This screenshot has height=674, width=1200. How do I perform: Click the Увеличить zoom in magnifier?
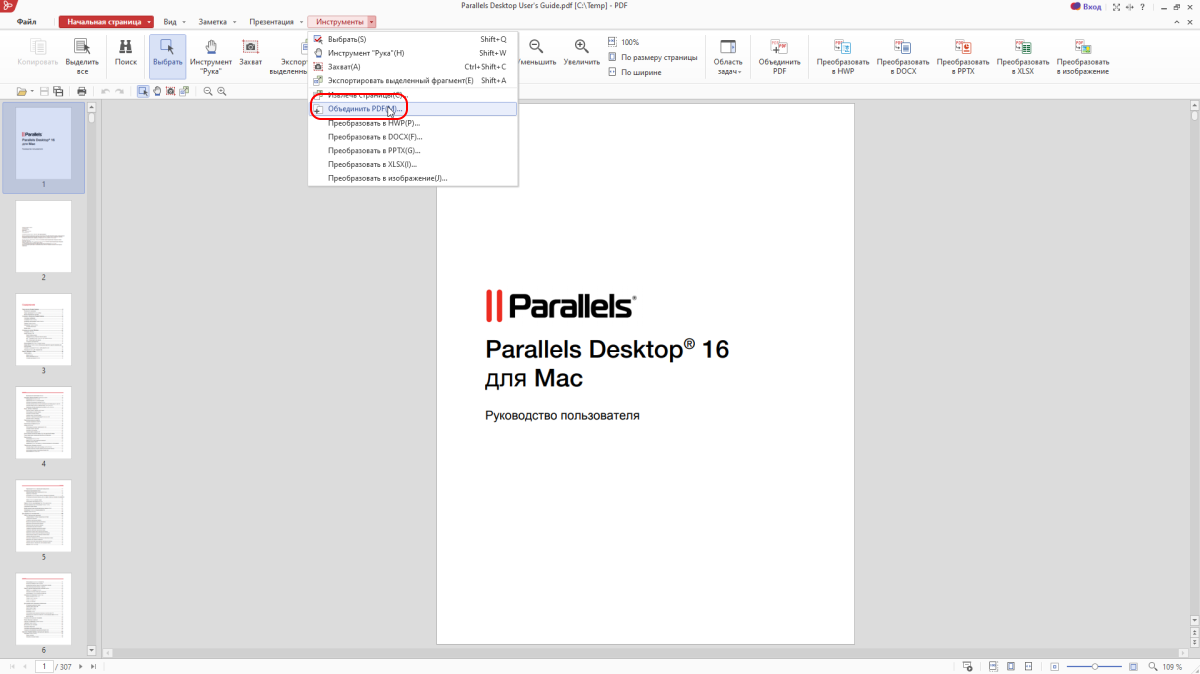coord(581,47)
